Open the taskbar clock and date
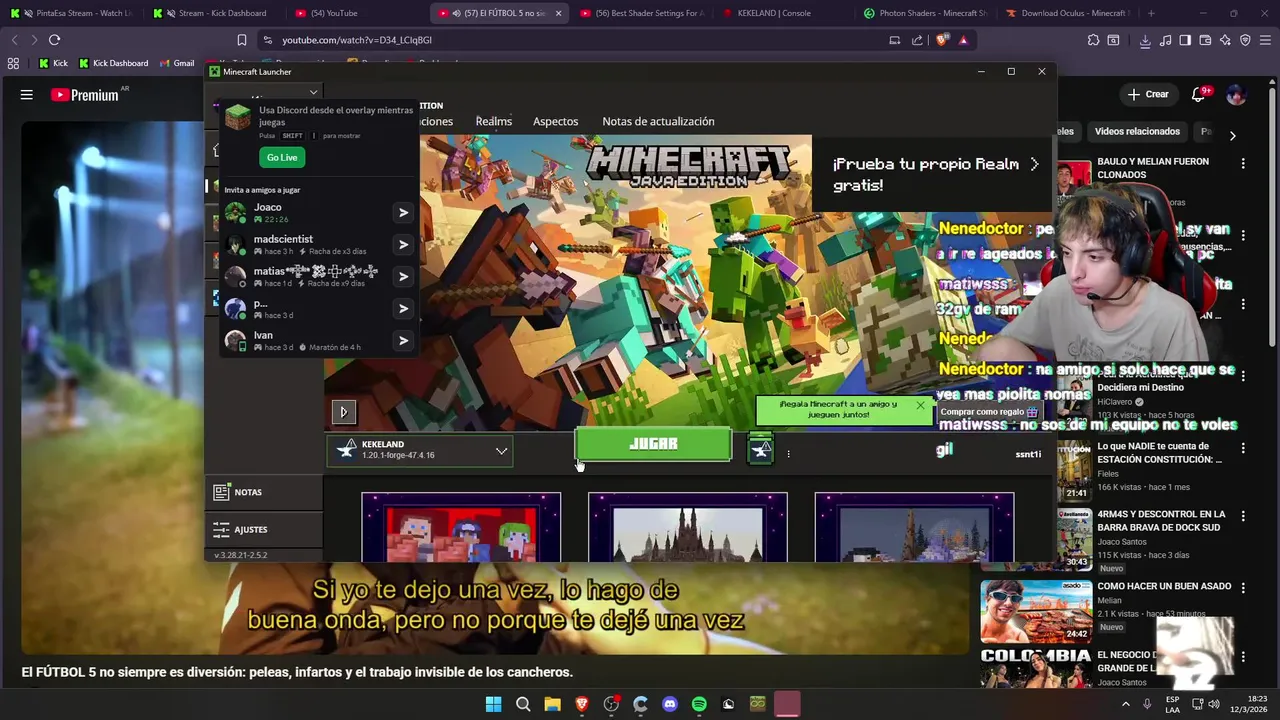Image resolution: width=1280 pixels, height=720 pixels. pyautogui.click(x=1249, y=704)
